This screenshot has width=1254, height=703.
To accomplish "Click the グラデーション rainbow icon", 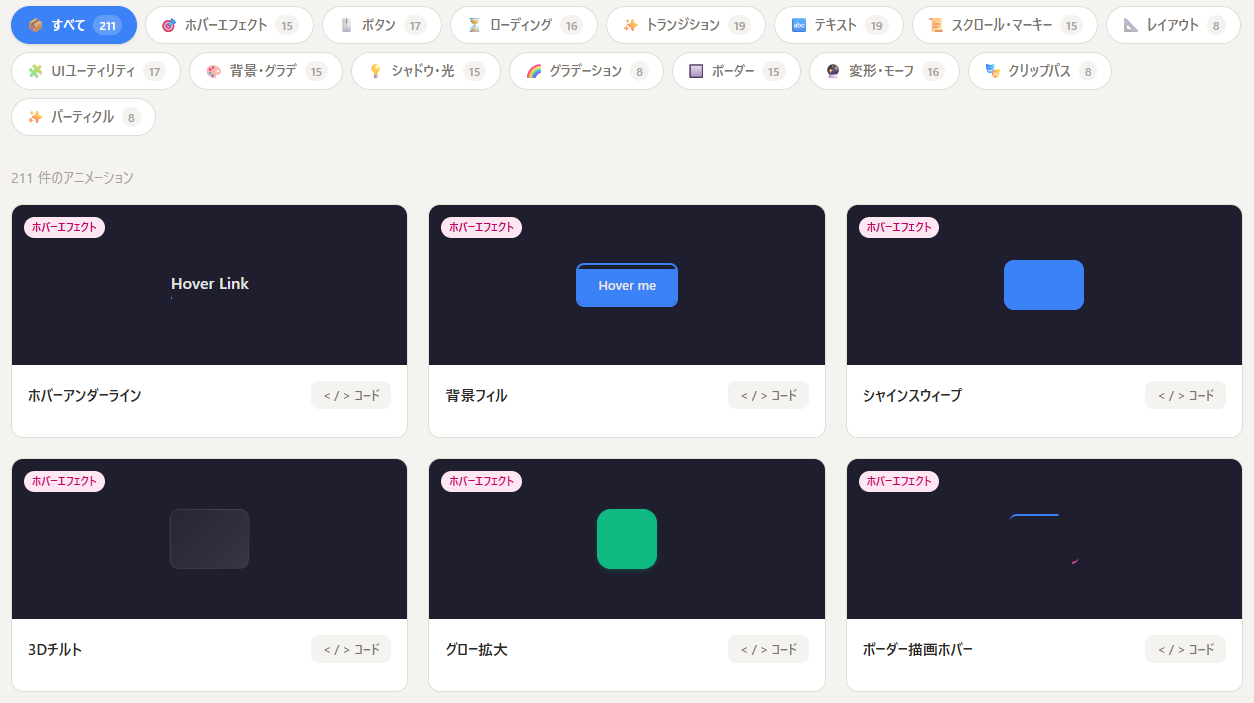I will (536, 71).
